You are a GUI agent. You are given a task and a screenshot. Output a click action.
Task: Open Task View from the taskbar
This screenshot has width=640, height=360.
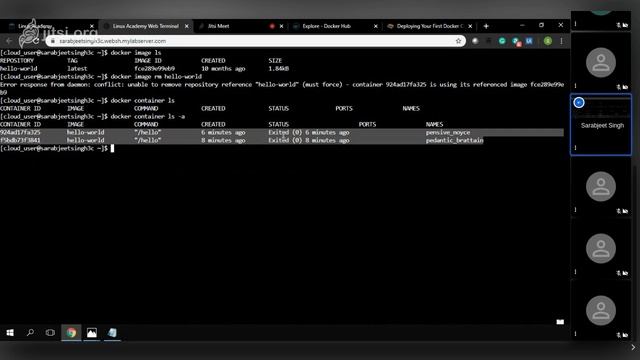(x=50, y=333)
